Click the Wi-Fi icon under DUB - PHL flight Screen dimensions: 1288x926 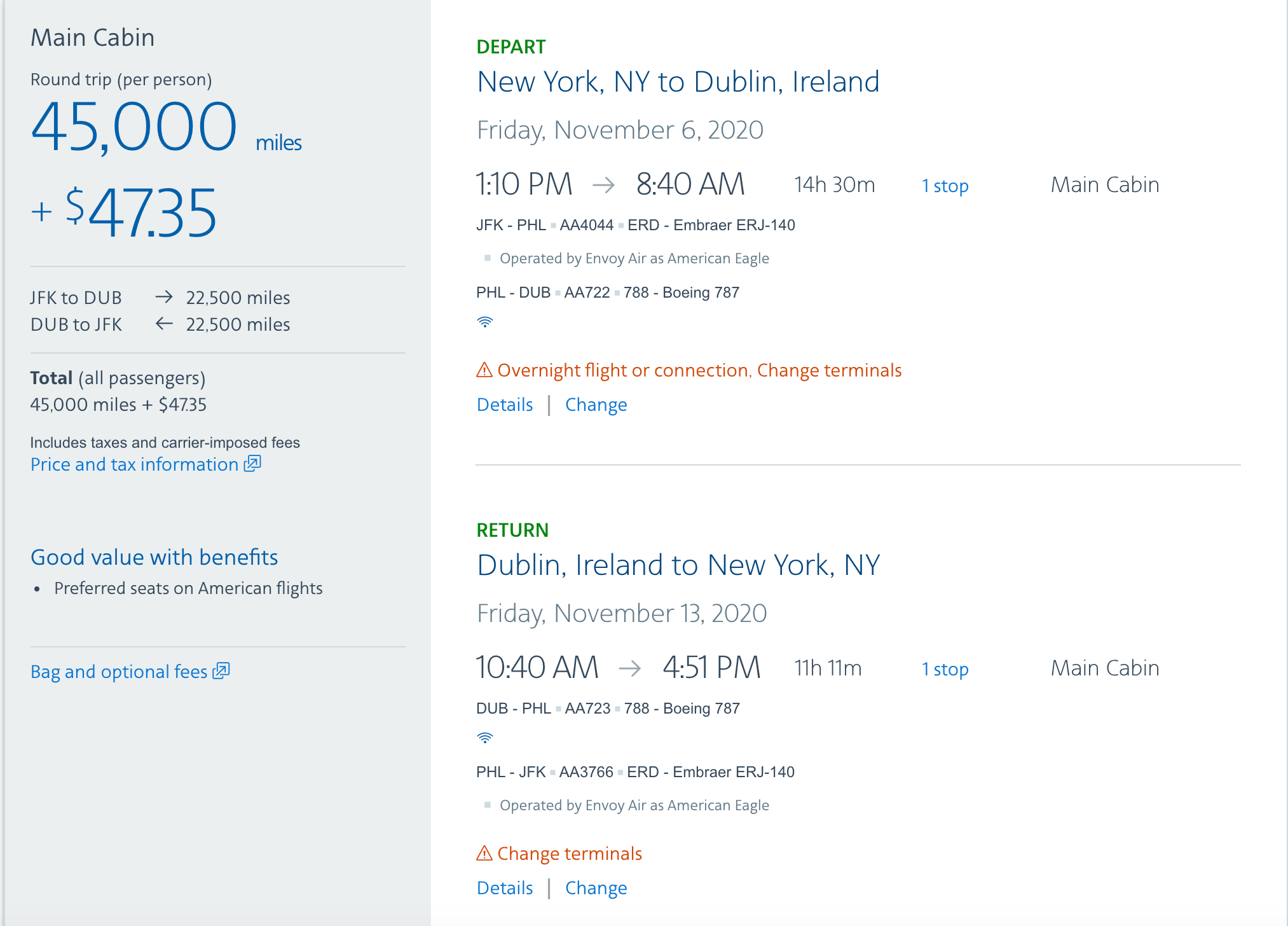[x=485, y=738]
